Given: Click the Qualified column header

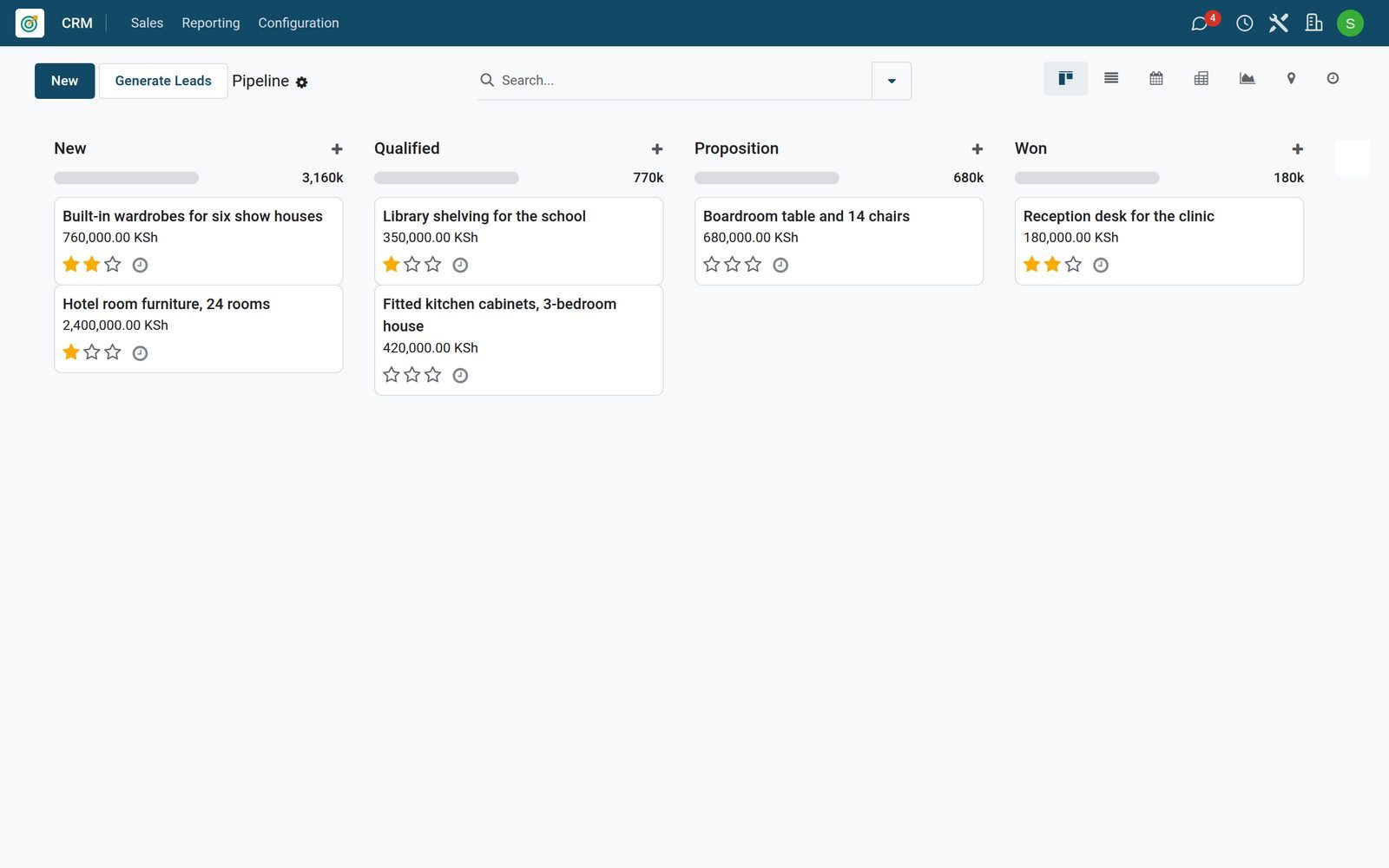Looking at the screenshot, I should tap(407, 148).
